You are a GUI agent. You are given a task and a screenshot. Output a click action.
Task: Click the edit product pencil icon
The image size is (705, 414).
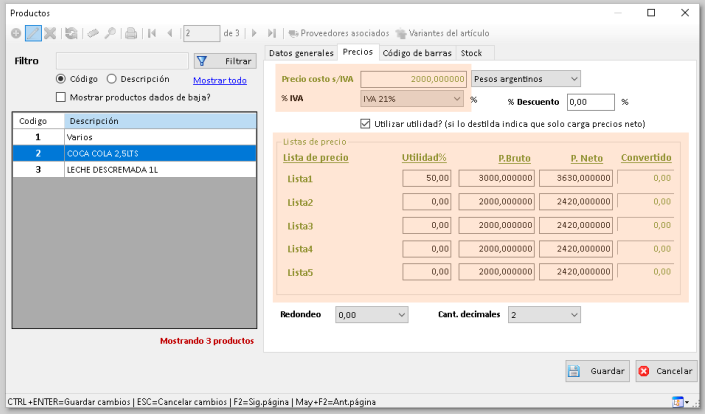(33, 33)
